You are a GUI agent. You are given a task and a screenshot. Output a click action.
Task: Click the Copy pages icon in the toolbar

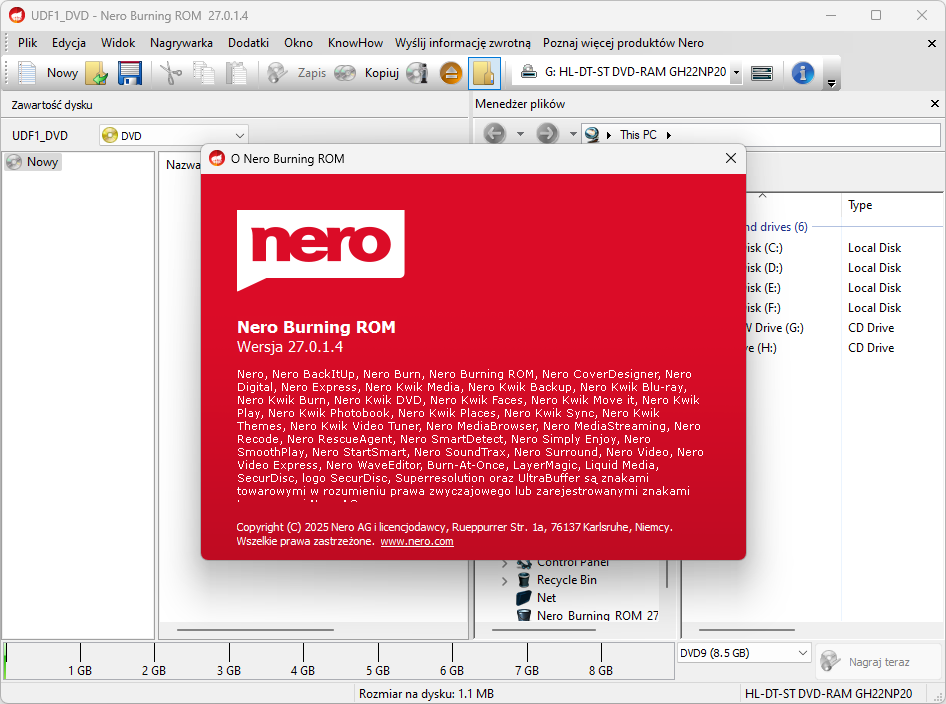tap(204, 73)
